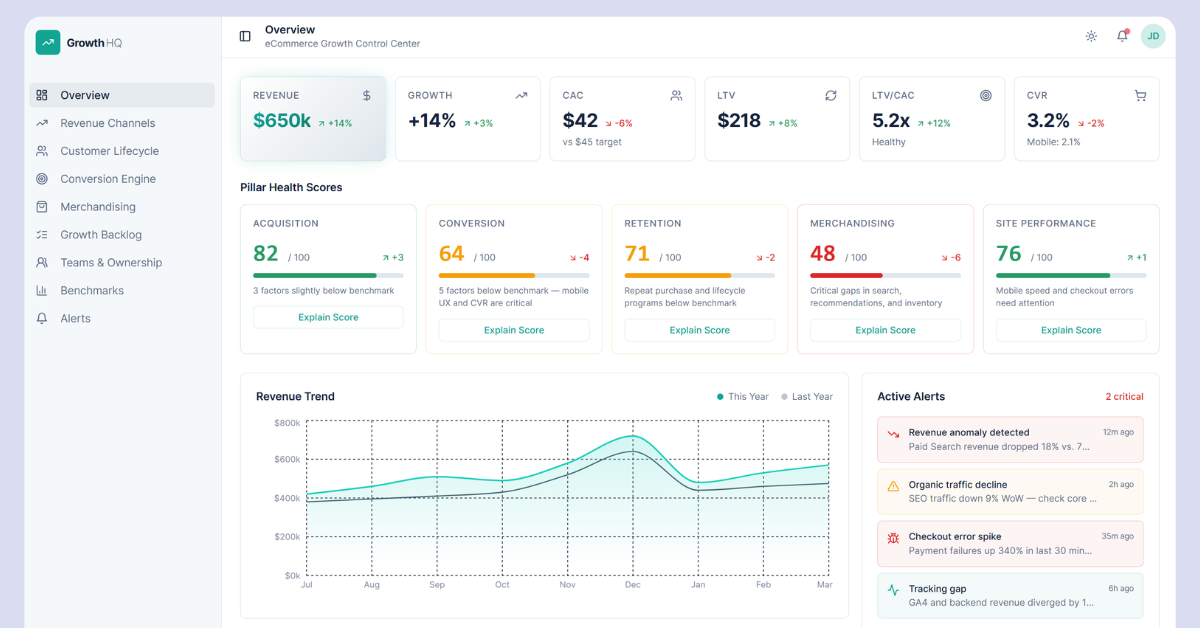Viewport: 1200px width, 628px height.
Task: Open Customer Lifecycle section
Action: tap(122, 151)
